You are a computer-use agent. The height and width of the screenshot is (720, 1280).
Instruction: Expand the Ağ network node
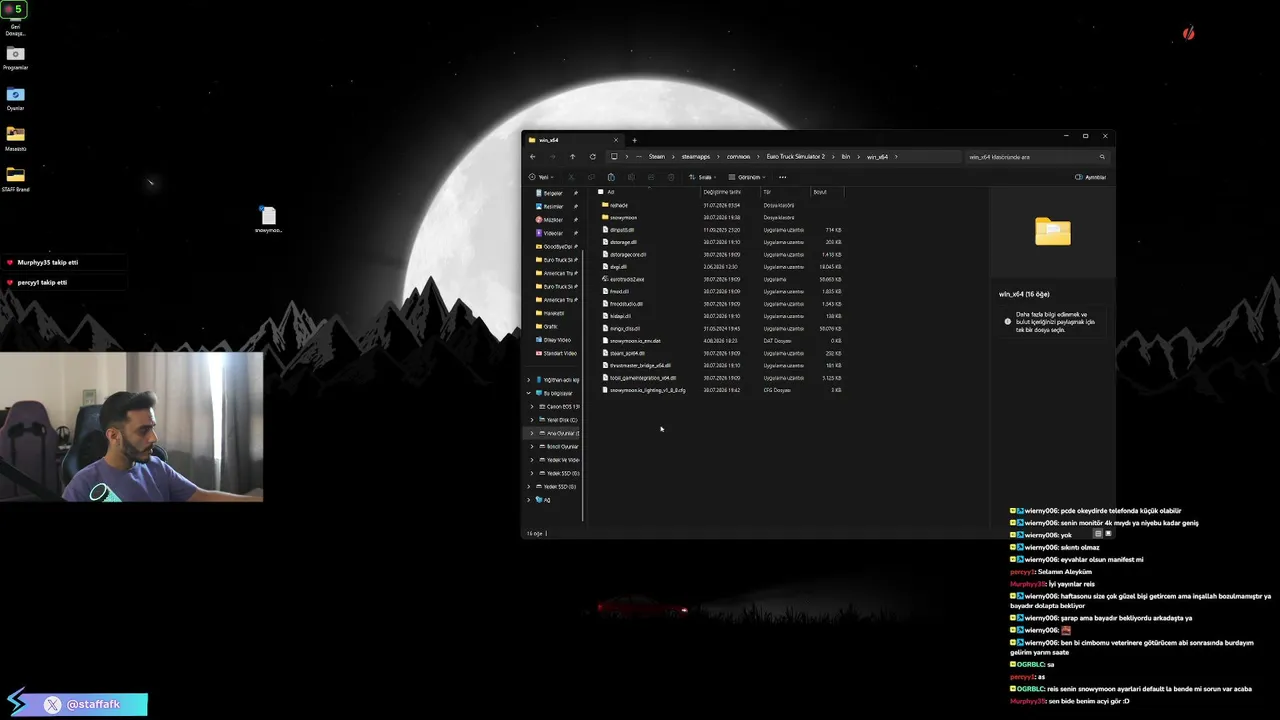pyautogui.click(x=529, y=500)
